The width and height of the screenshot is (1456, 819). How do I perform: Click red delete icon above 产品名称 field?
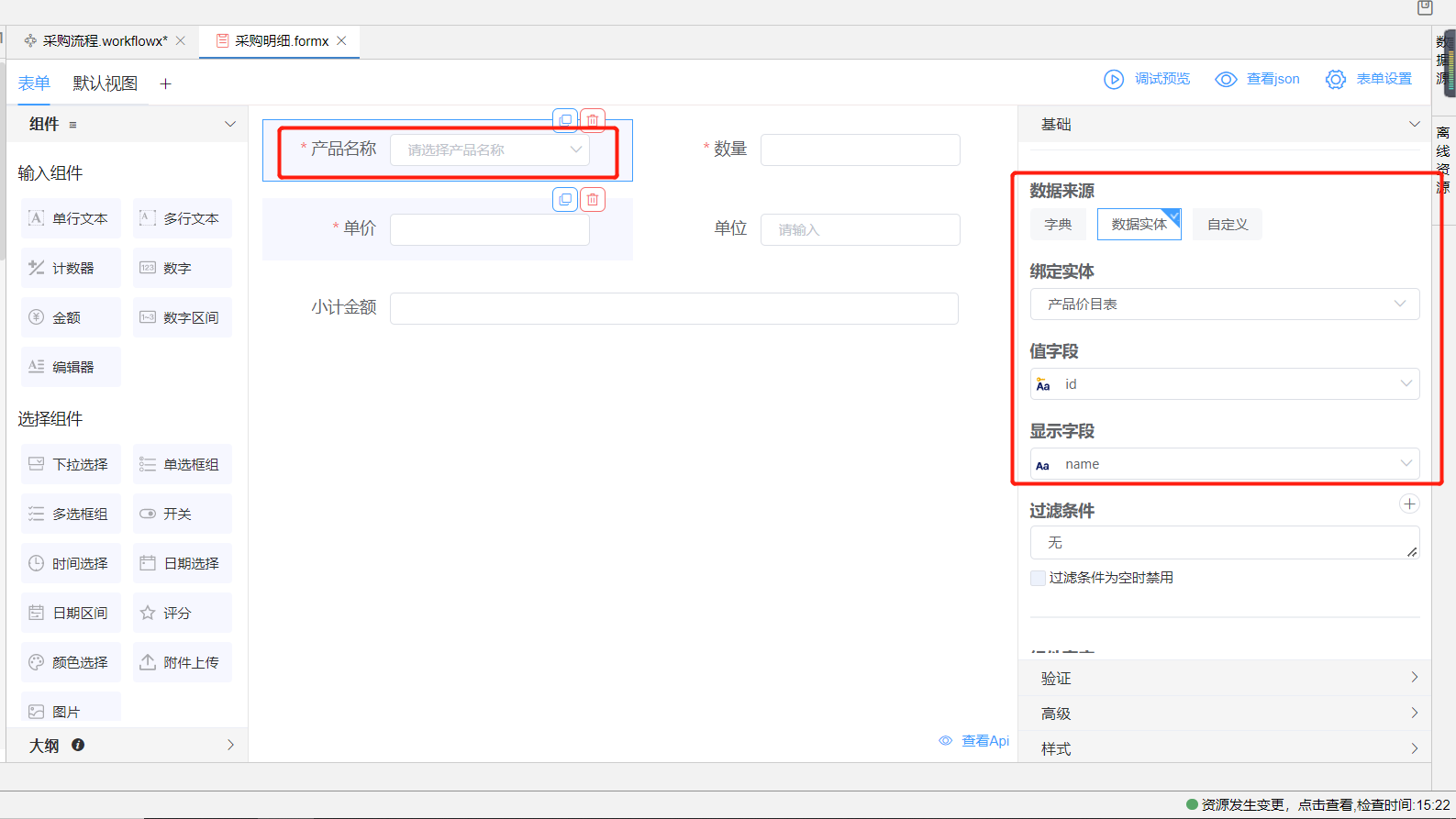pos(593,120)
